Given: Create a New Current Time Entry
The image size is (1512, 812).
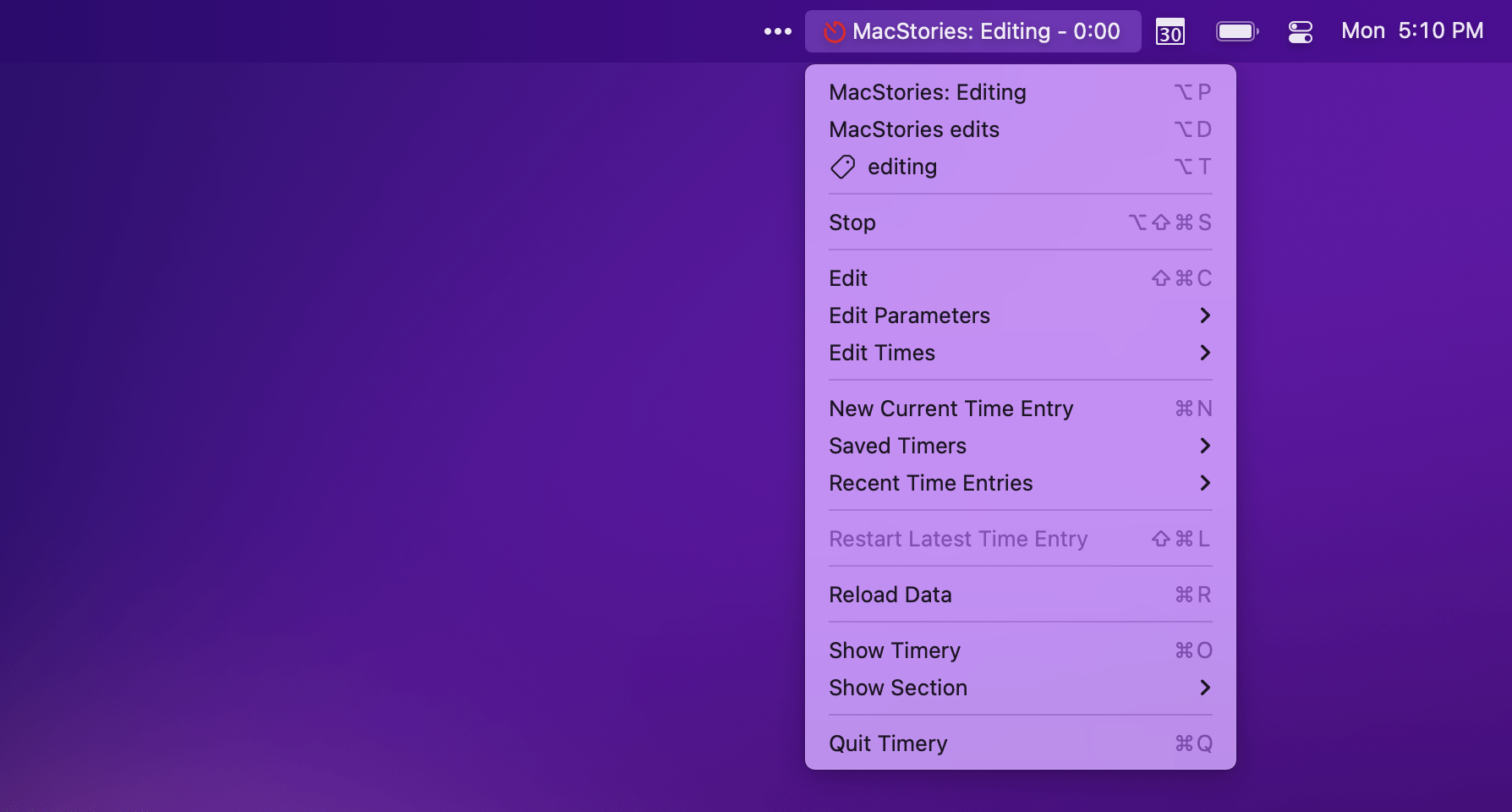Looking at the screenshot, I should click(x=1021, y=409).
